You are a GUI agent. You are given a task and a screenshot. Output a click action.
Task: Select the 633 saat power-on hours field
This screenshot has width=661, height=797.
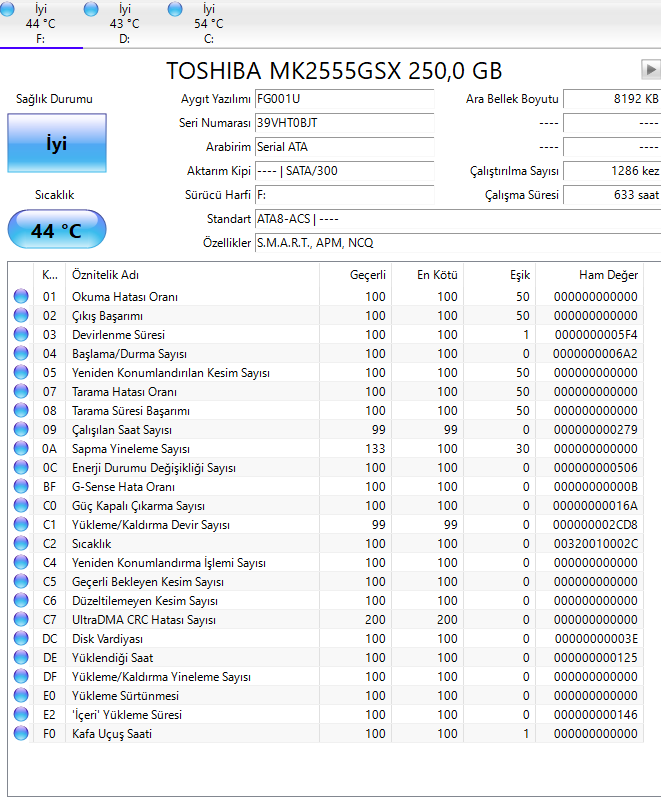click(x=612, y=195)
